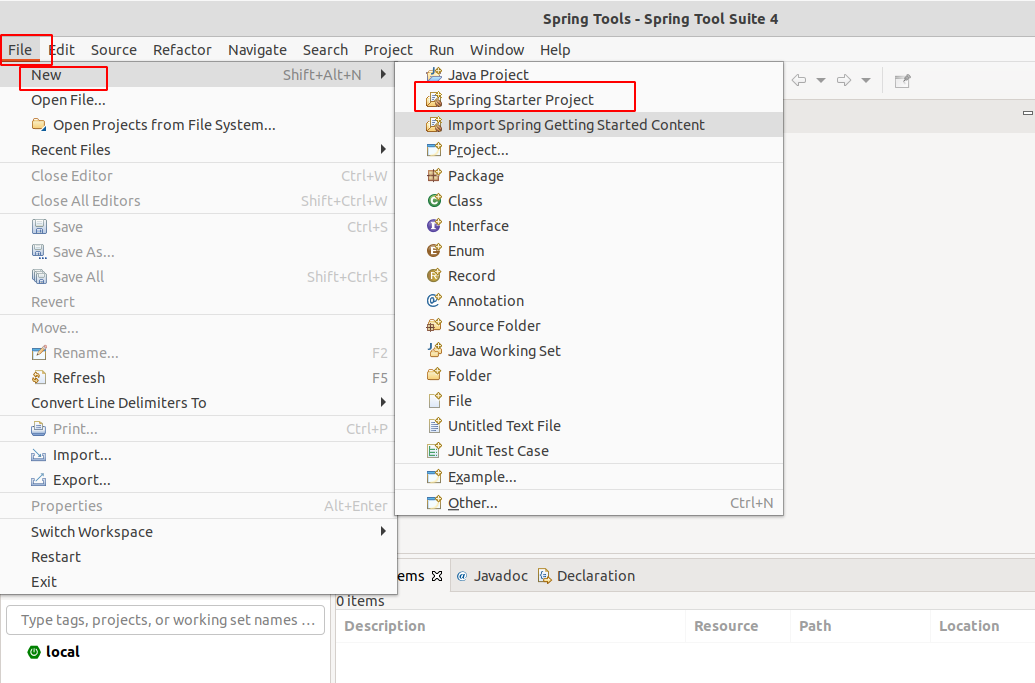Open the back history dropdown arrow
Viewport: 1035px width, 683px height.
click(820, 81)
